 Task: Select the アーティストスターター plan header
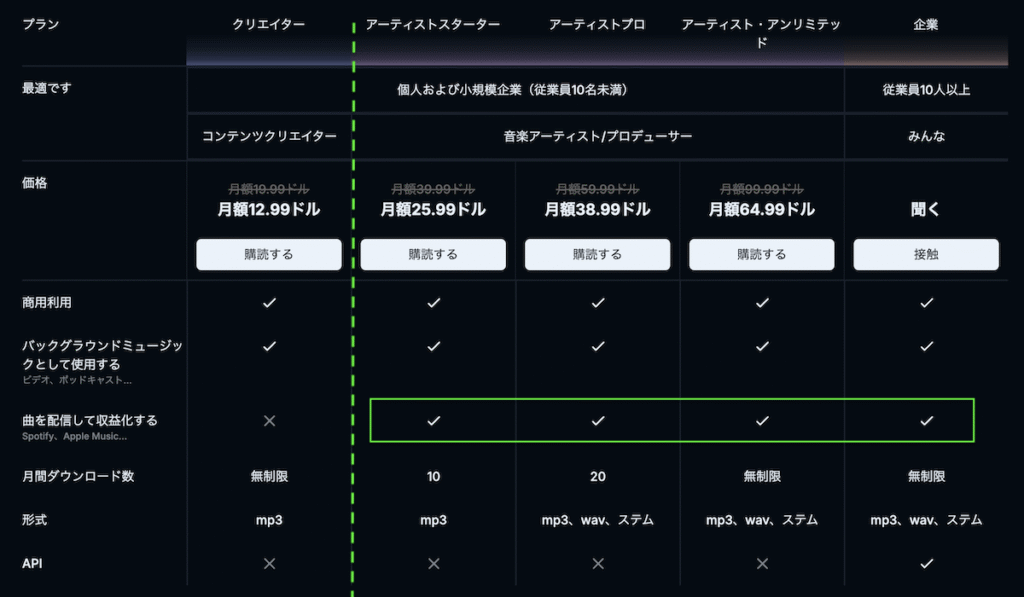click(x=433, y=24)
